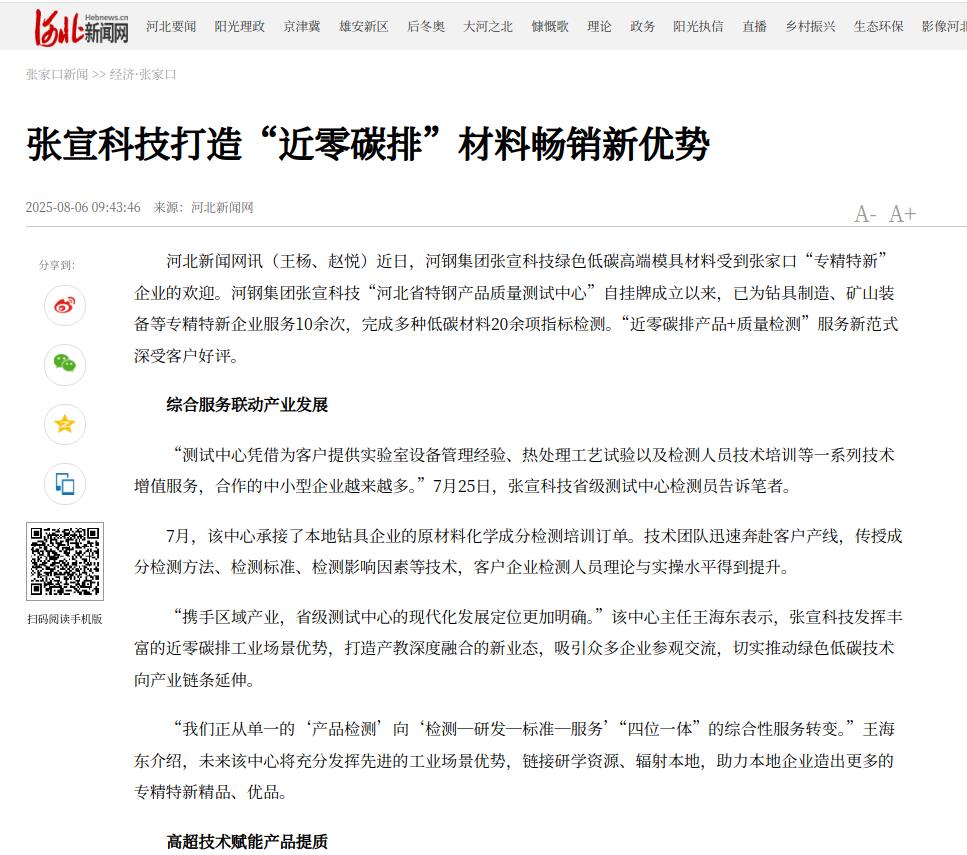967x855 pixels.
Task: Click 张家口新闻 breadcrumb link
Action: pyautogui.click(x=57, y=75)
